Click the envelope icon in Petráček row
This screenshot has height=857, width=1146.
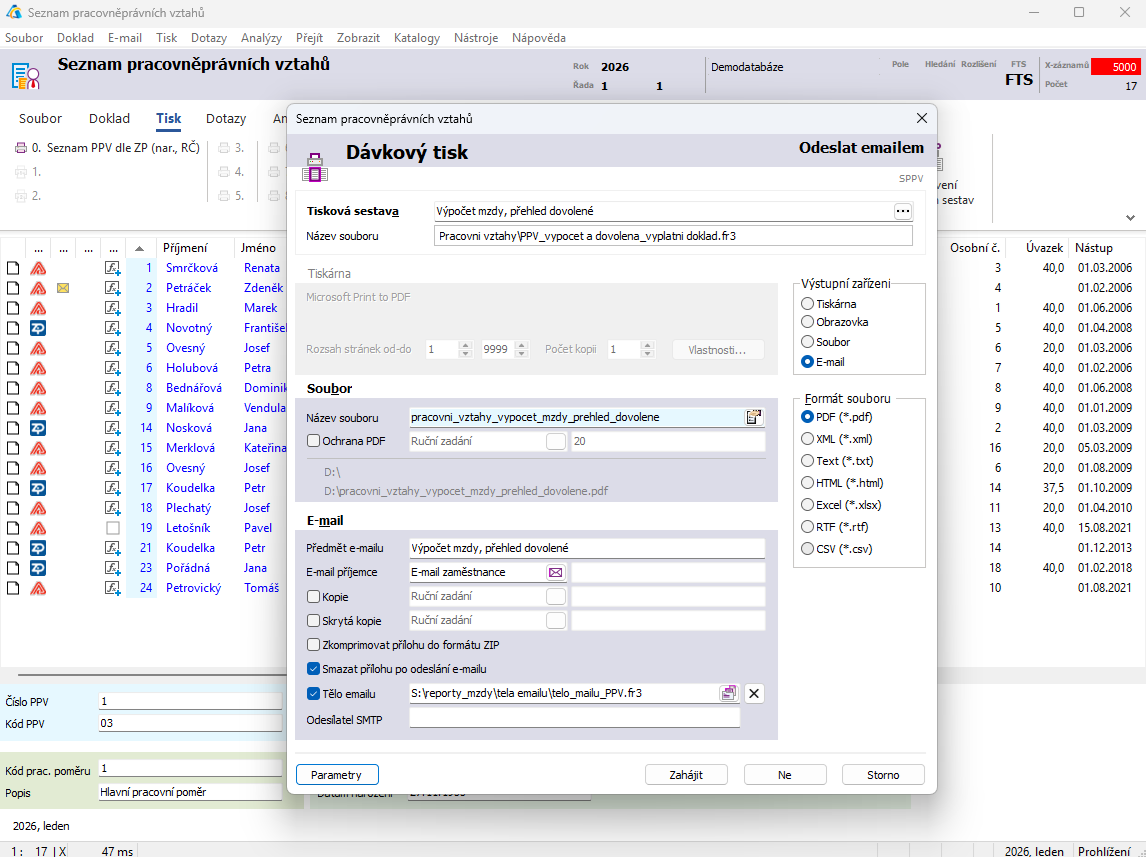63,288
